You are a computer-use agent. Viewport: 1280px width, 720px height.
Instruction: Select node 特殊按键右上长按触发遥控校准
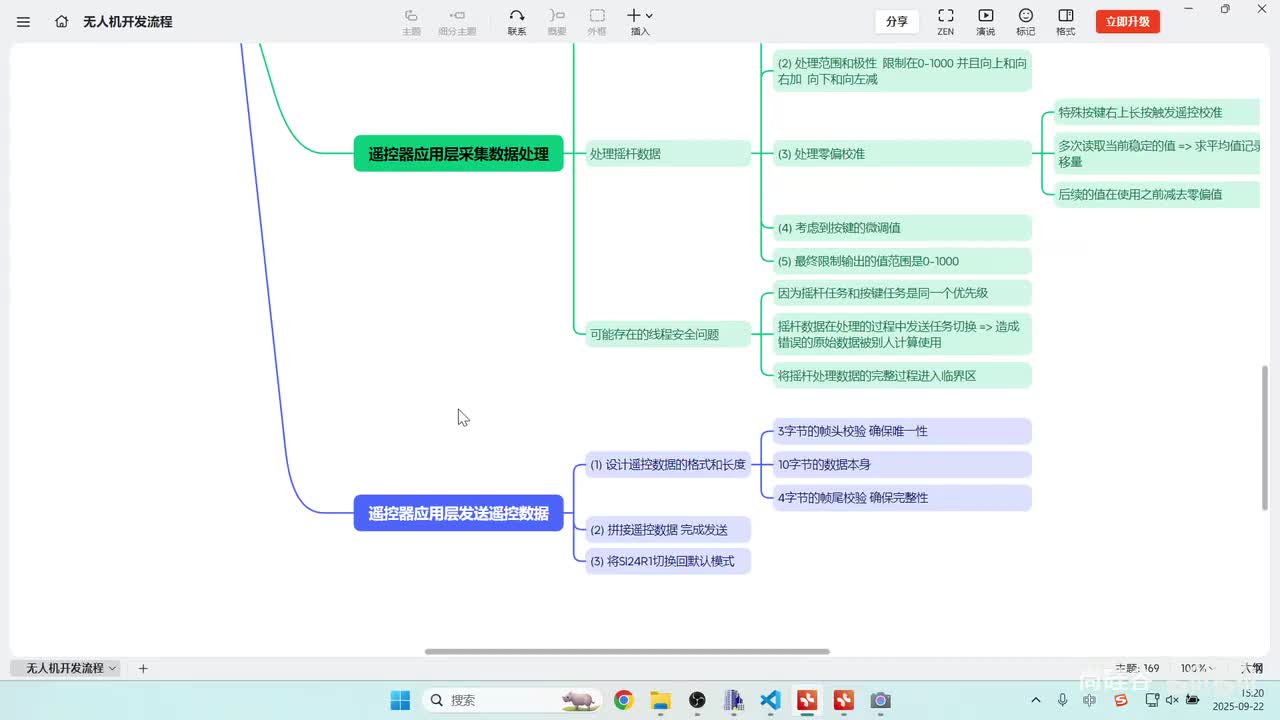coord(1157,112)
